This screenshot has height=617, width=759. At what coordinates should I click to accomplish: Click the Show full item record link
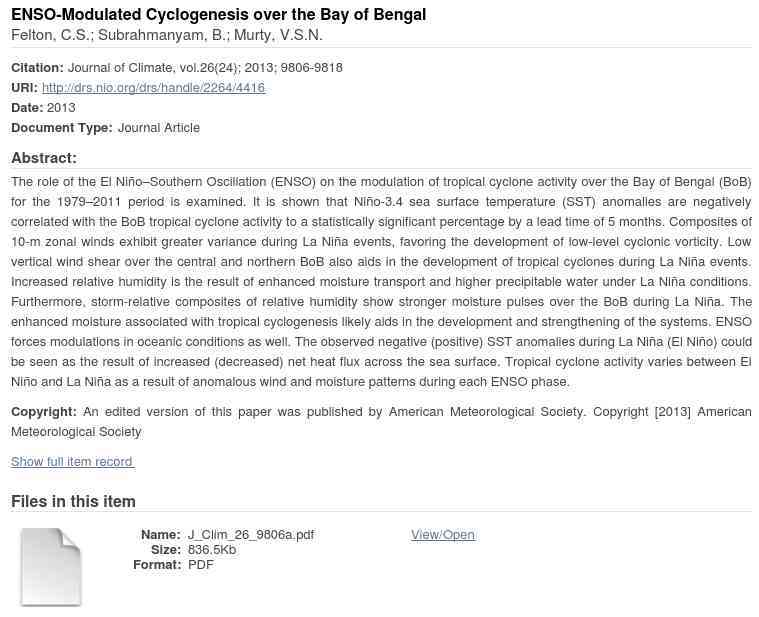coord(72,462)
